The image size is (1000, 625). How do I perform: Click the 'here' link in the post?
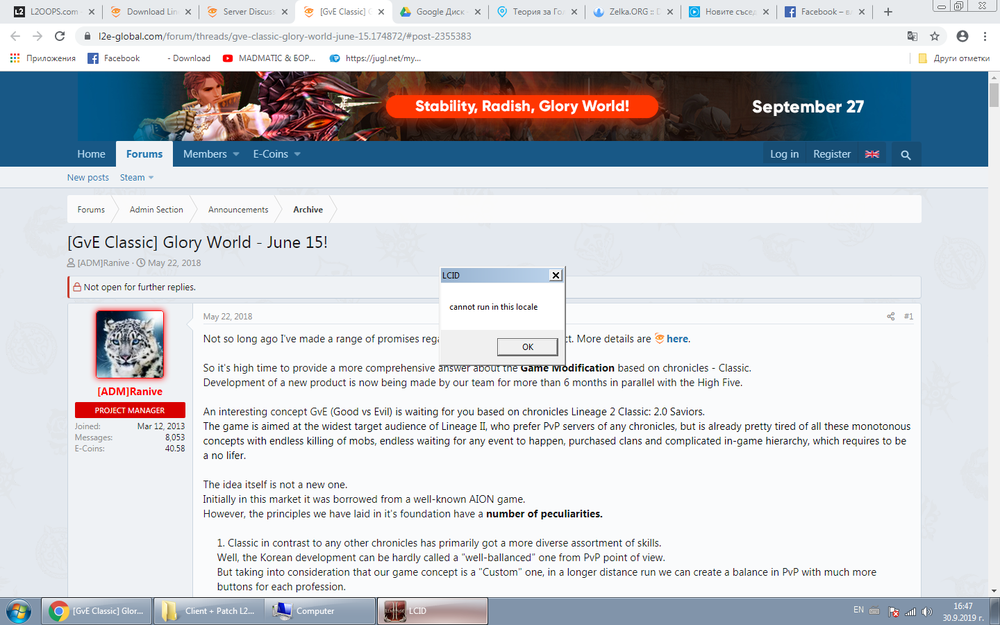(675, 338)
